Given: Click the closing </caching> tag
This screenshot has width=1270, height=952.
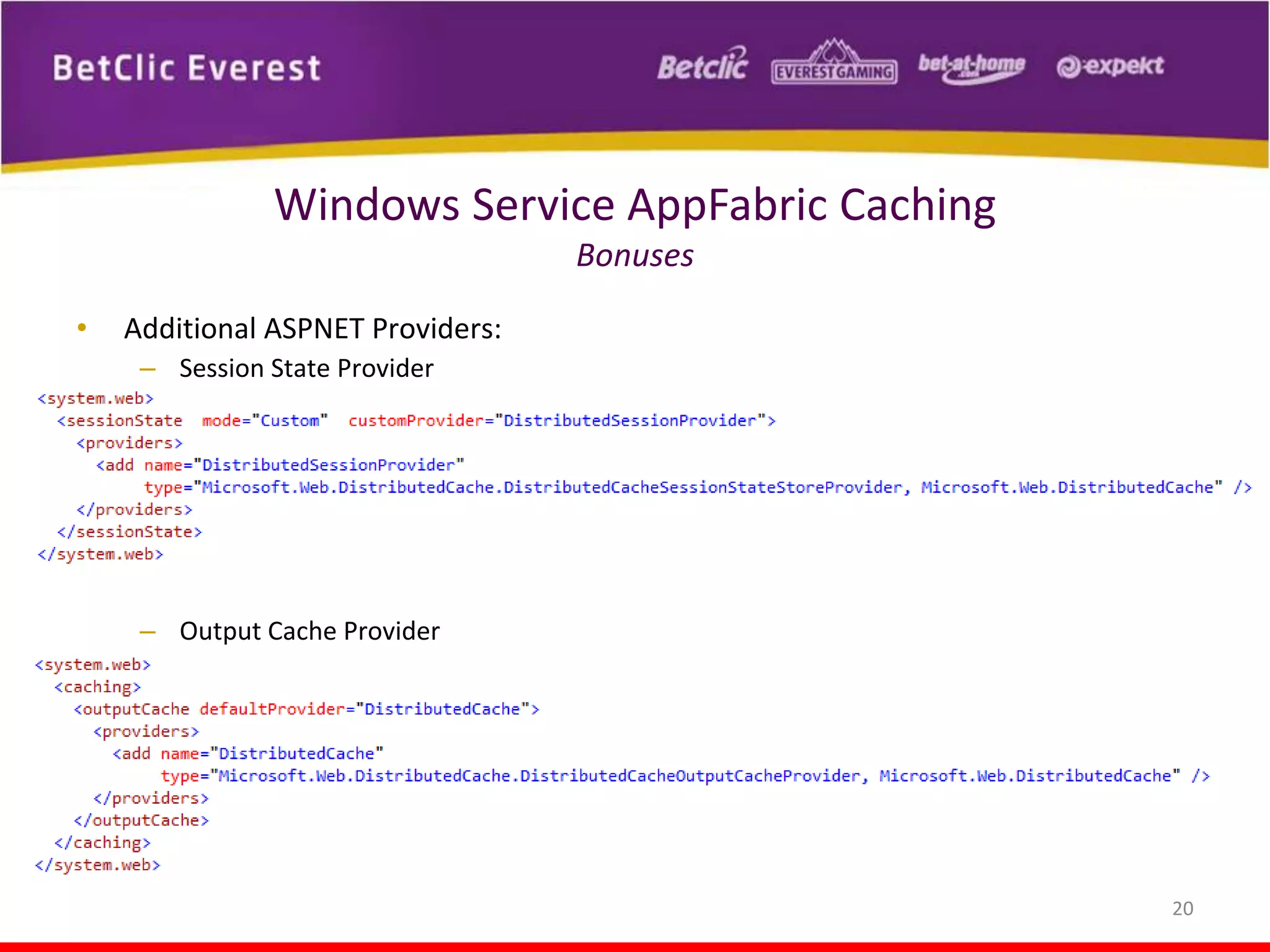Looking at the screenshot, I should pos(102,843).
